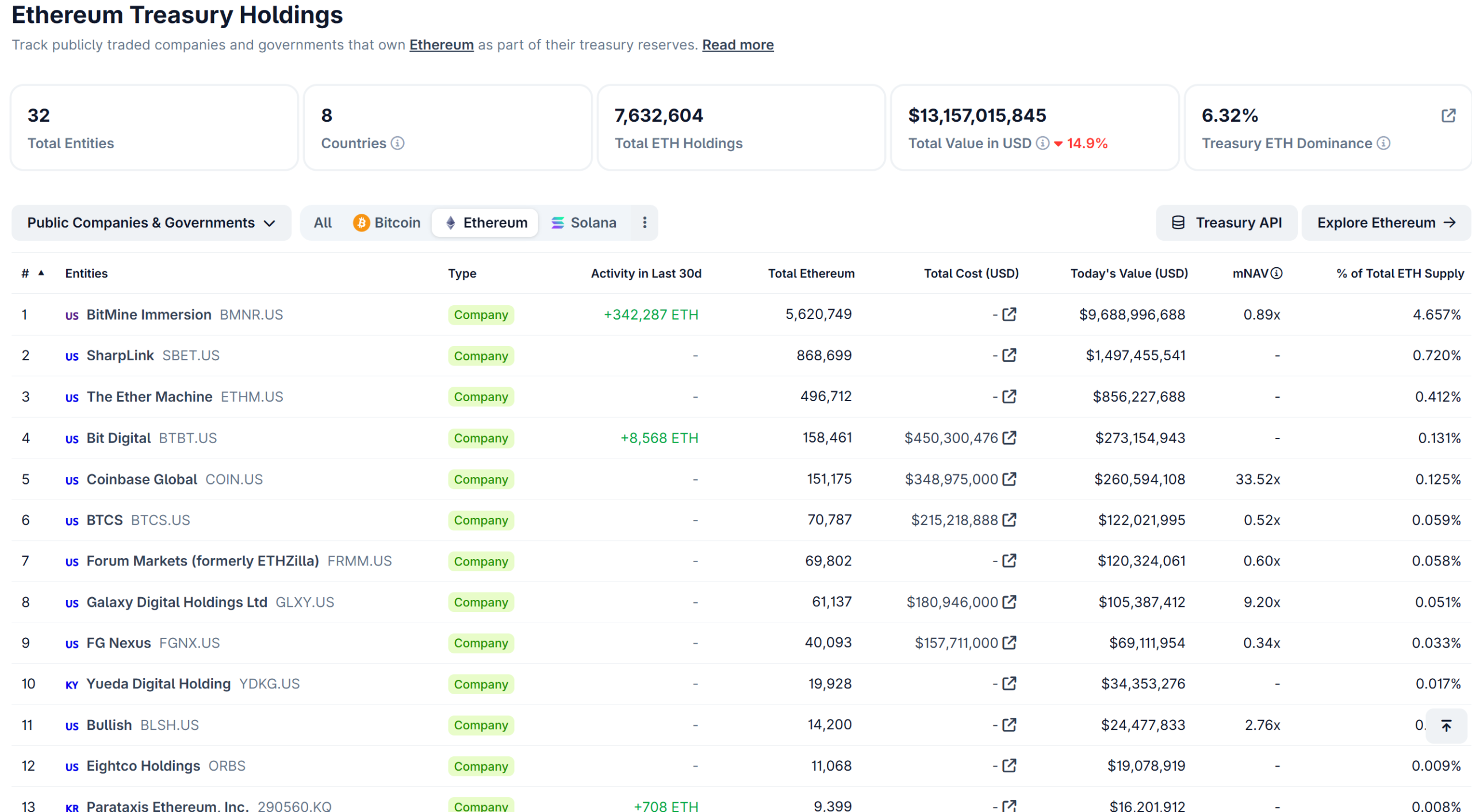Sort by Activity in Last 30d header
The image size is (1472, 812).
point(646,274)
